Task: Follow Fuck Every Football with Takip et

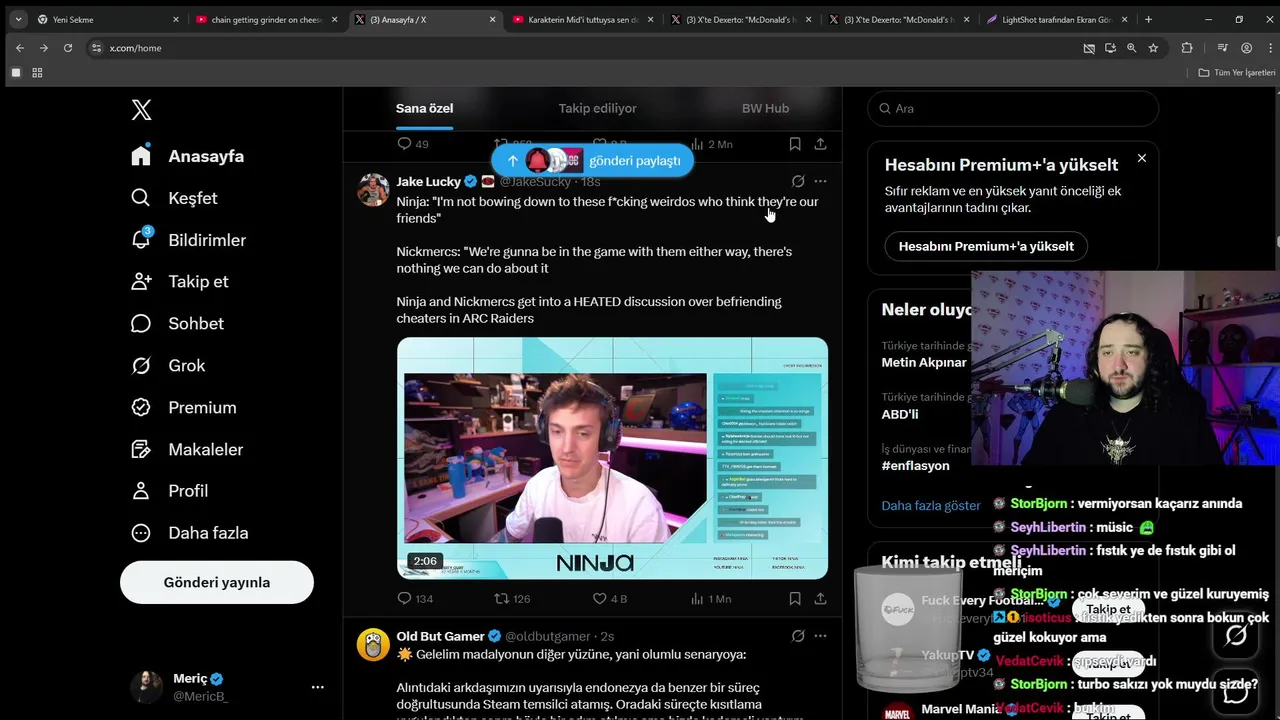Action: tap(1108, 609)
